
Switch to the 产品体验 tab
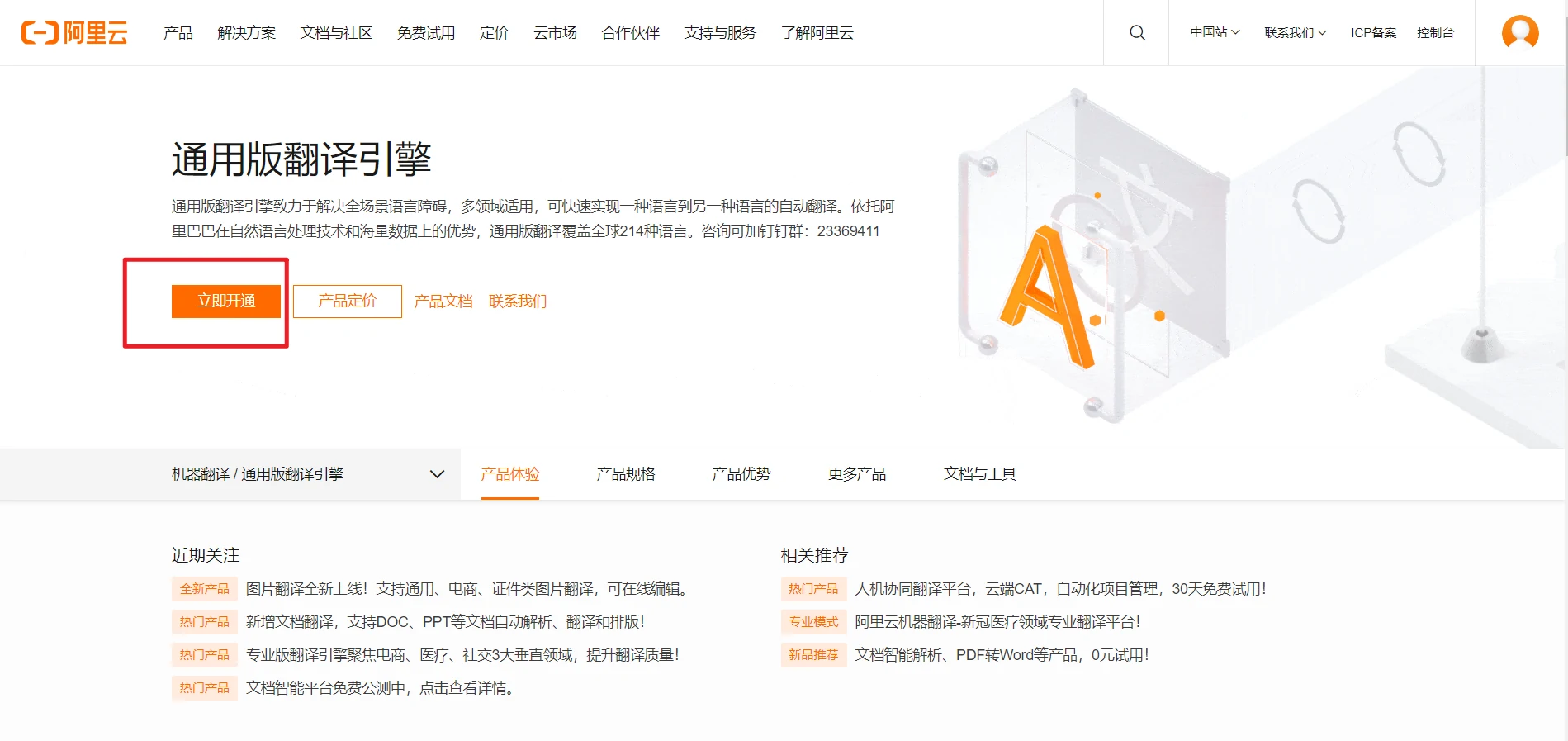[x=510, y=474]
